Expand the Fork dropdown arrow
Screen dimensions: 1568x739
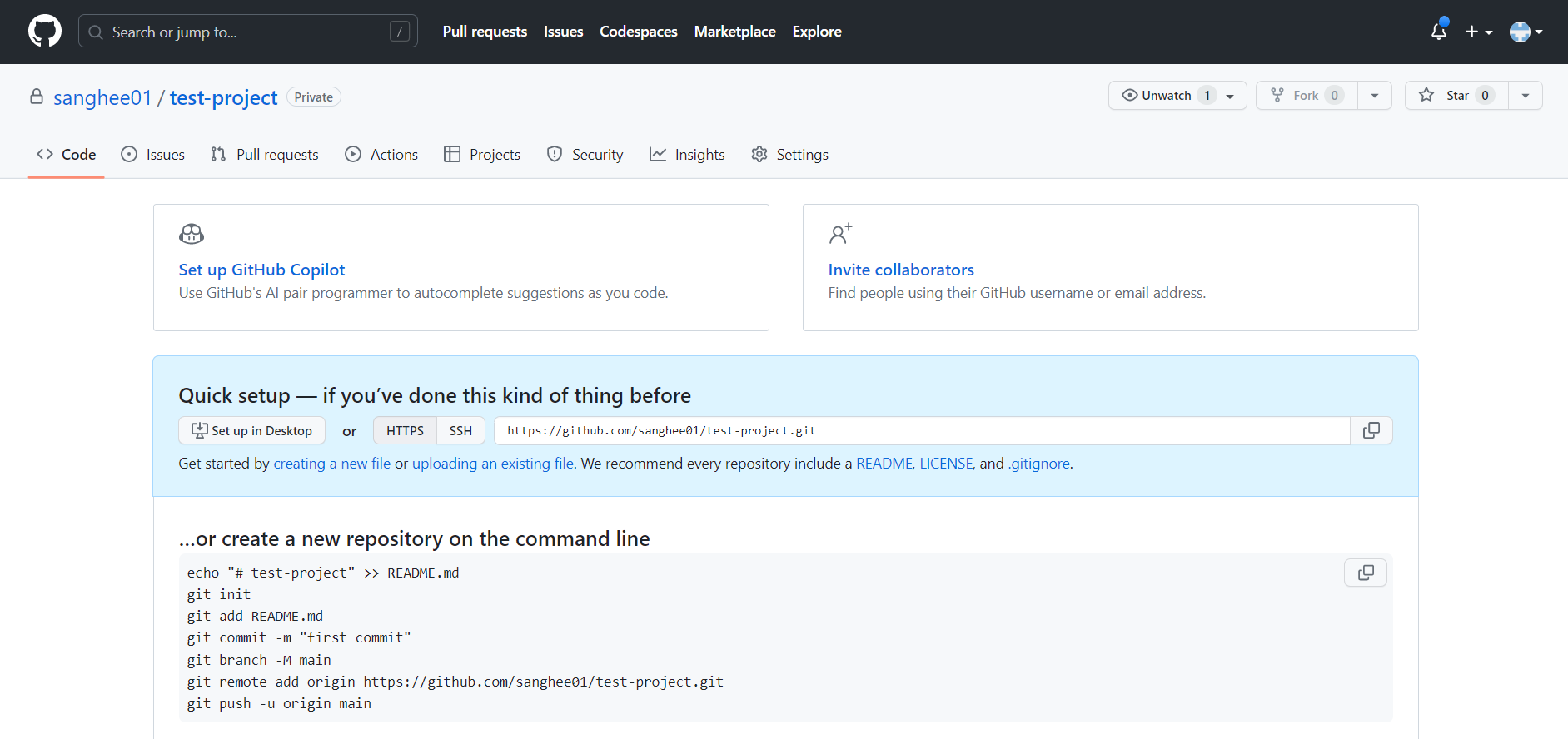(1375, 96)
